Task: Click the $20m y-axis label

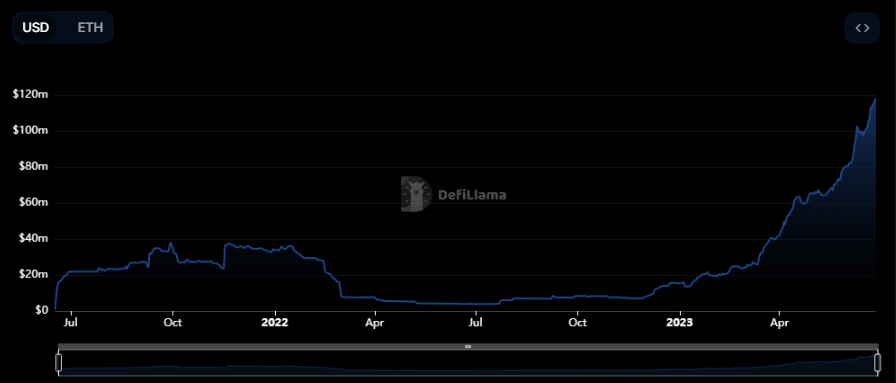Action: [x=33, y=274]
